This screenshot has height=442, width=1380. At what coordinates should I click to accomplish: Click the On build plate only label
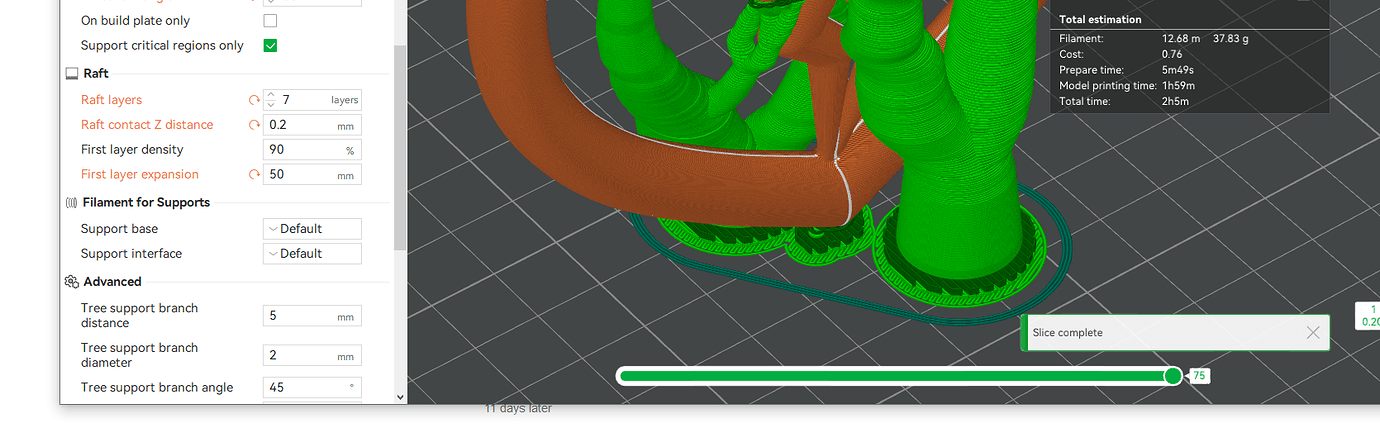135,20
